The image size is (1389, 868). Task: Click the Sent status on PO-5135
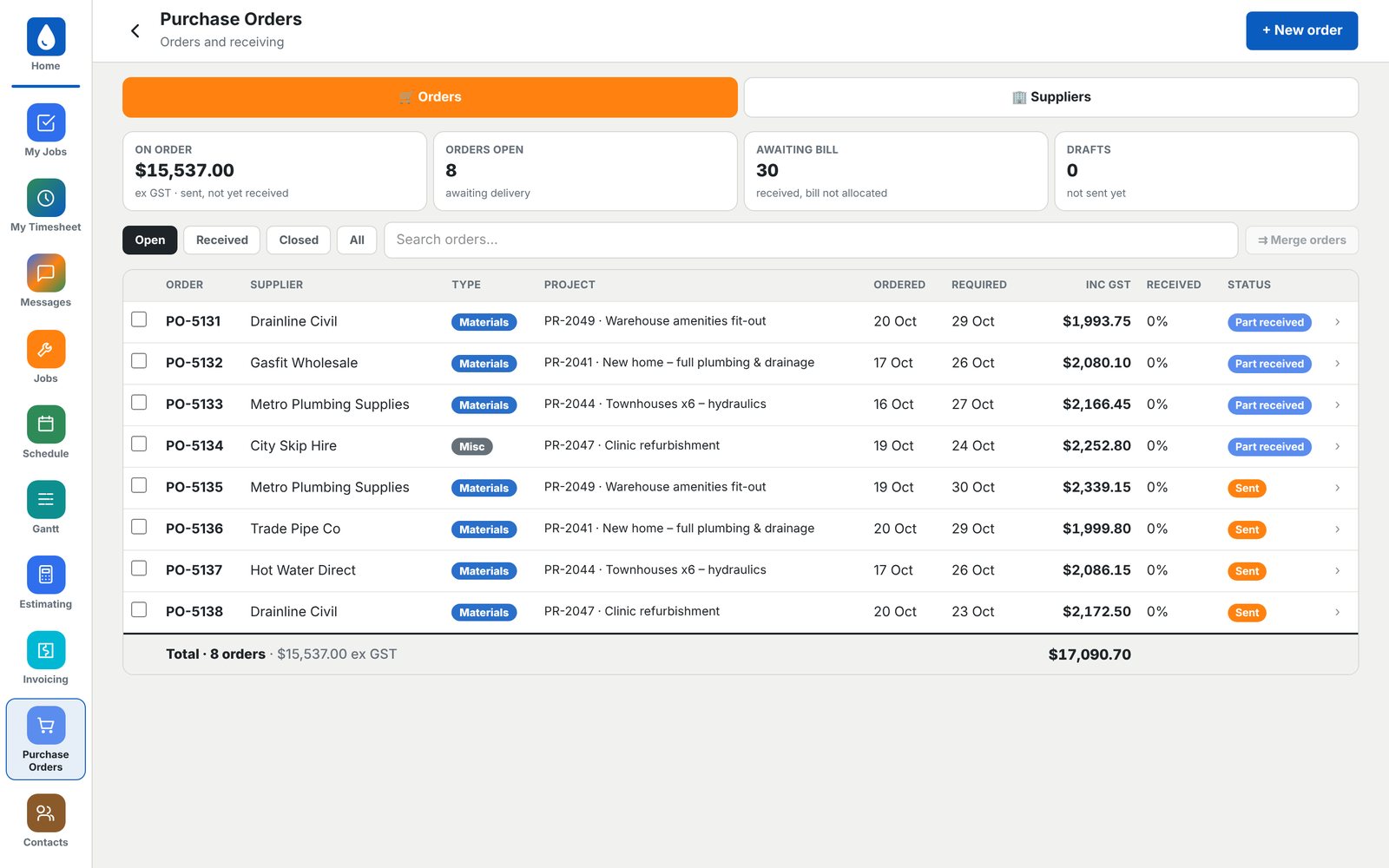(1247, 489)
